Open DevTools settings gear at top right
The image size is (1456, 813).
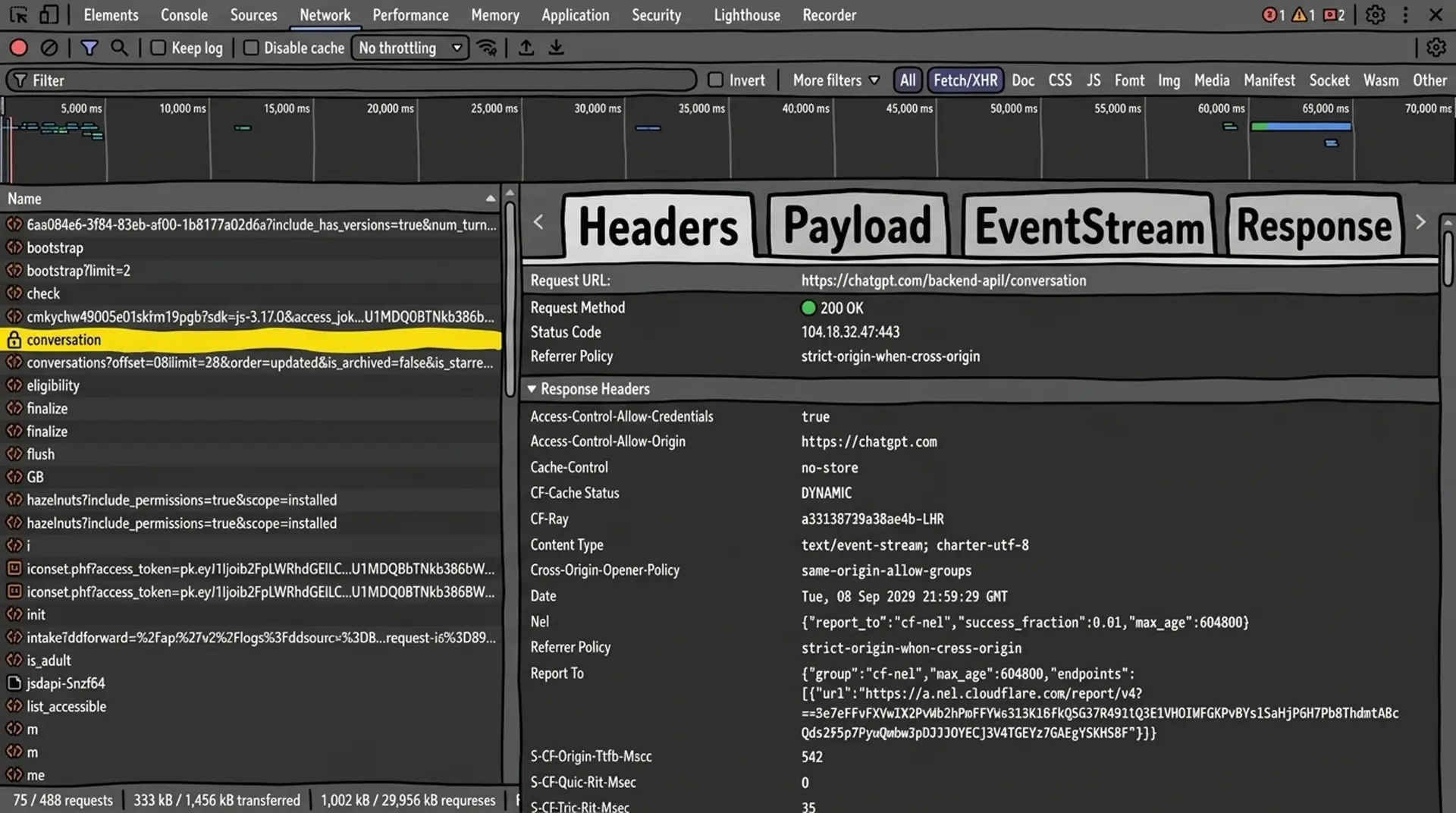[1375, 15]
